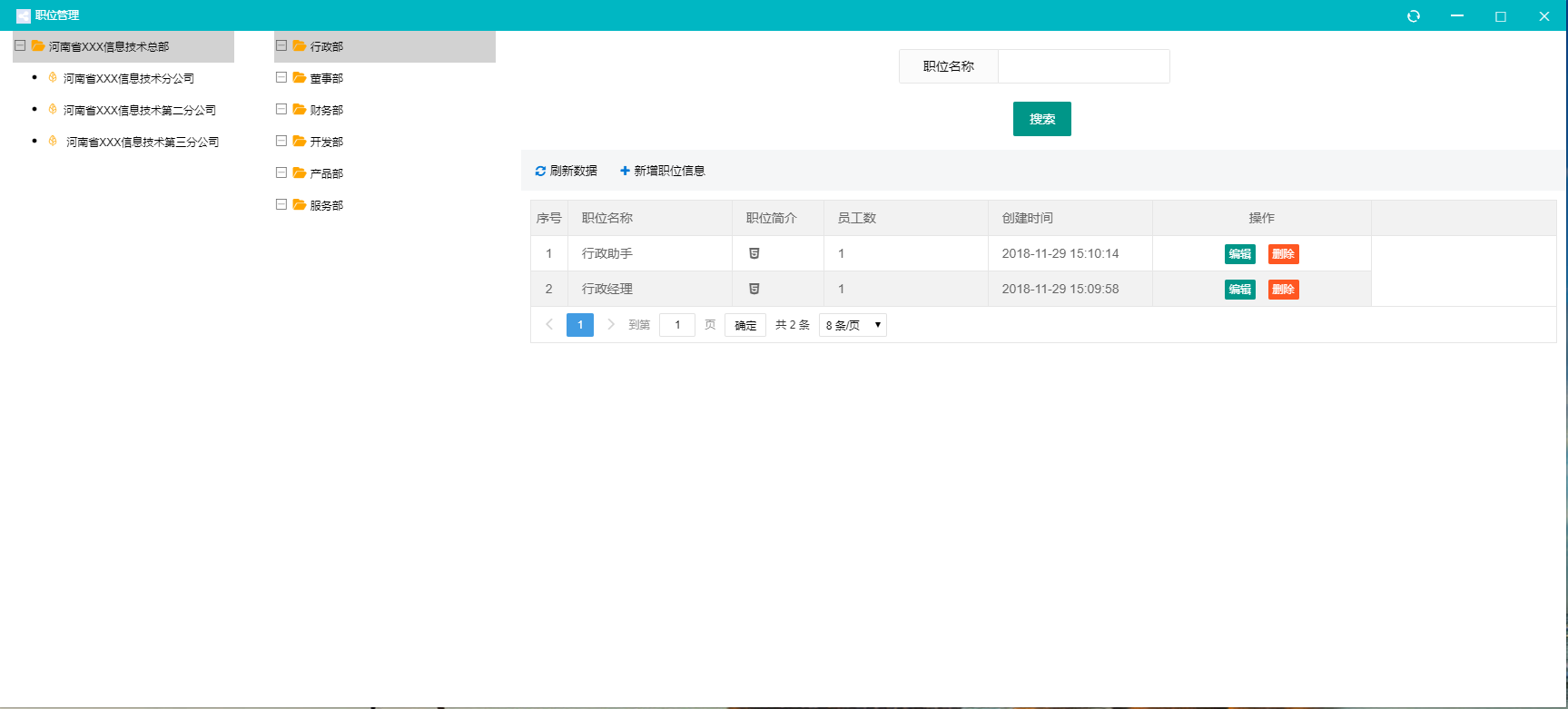The height and width of the screenshot is (709, 1568).
Task: Click the folder icon of 开发部
Action: coord(300,141)
